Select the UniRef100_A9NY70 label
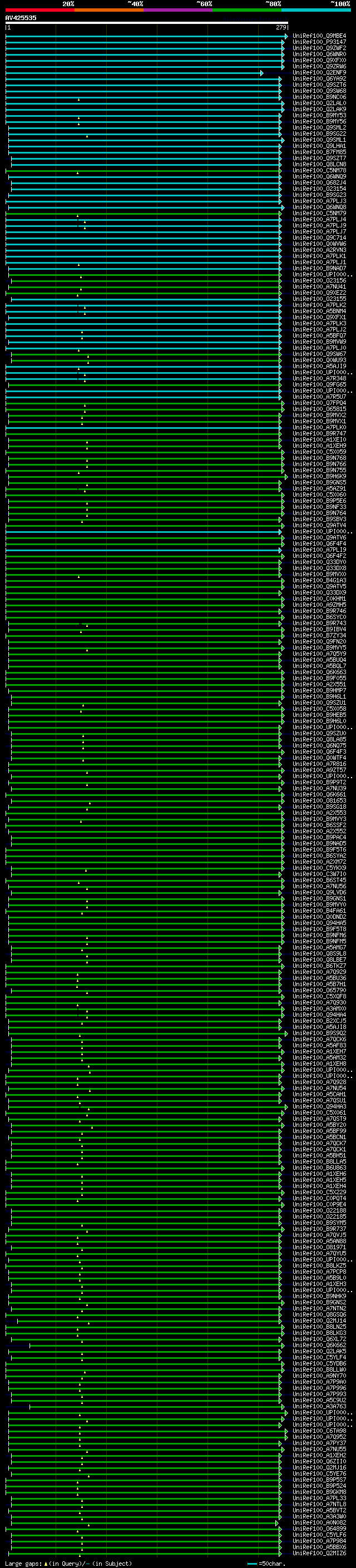This screenshot has height=1568, width=356. pos(319,1376)
